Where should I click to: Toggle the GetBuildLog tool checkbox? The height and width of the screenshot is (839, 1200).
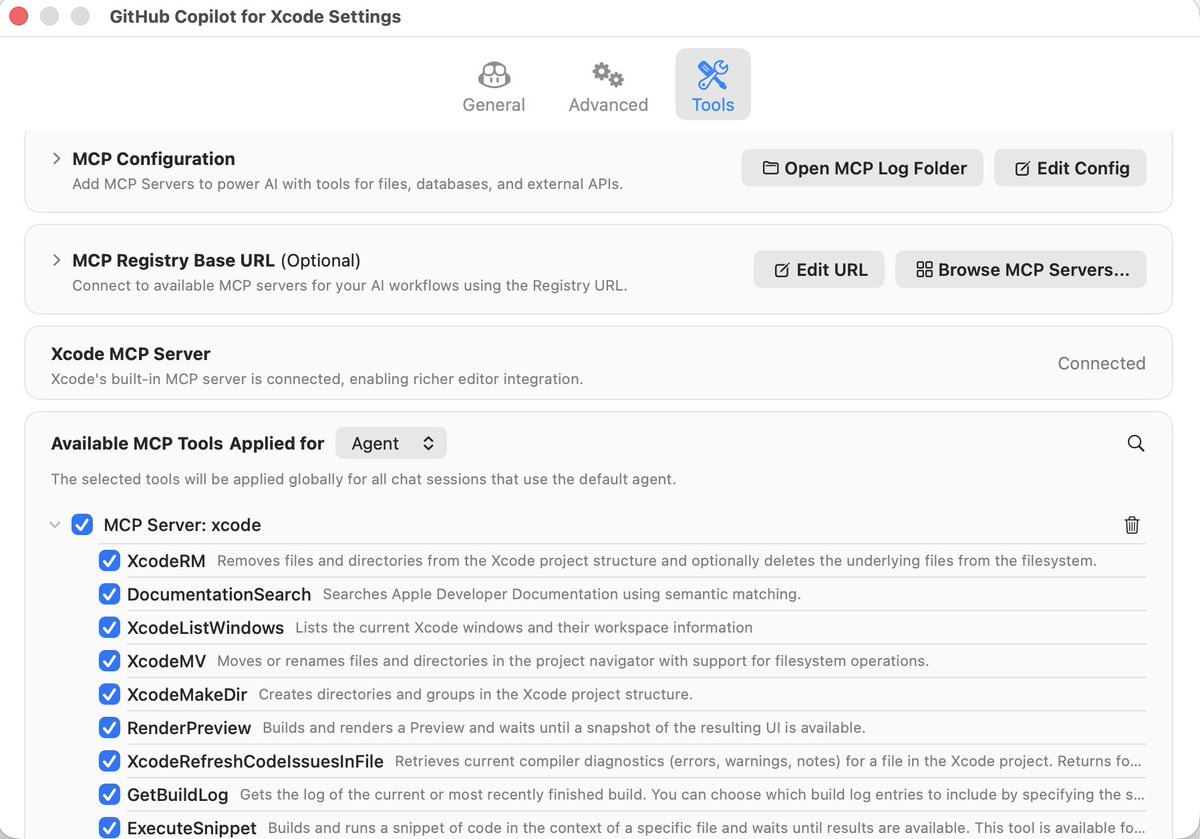(110, 795)
